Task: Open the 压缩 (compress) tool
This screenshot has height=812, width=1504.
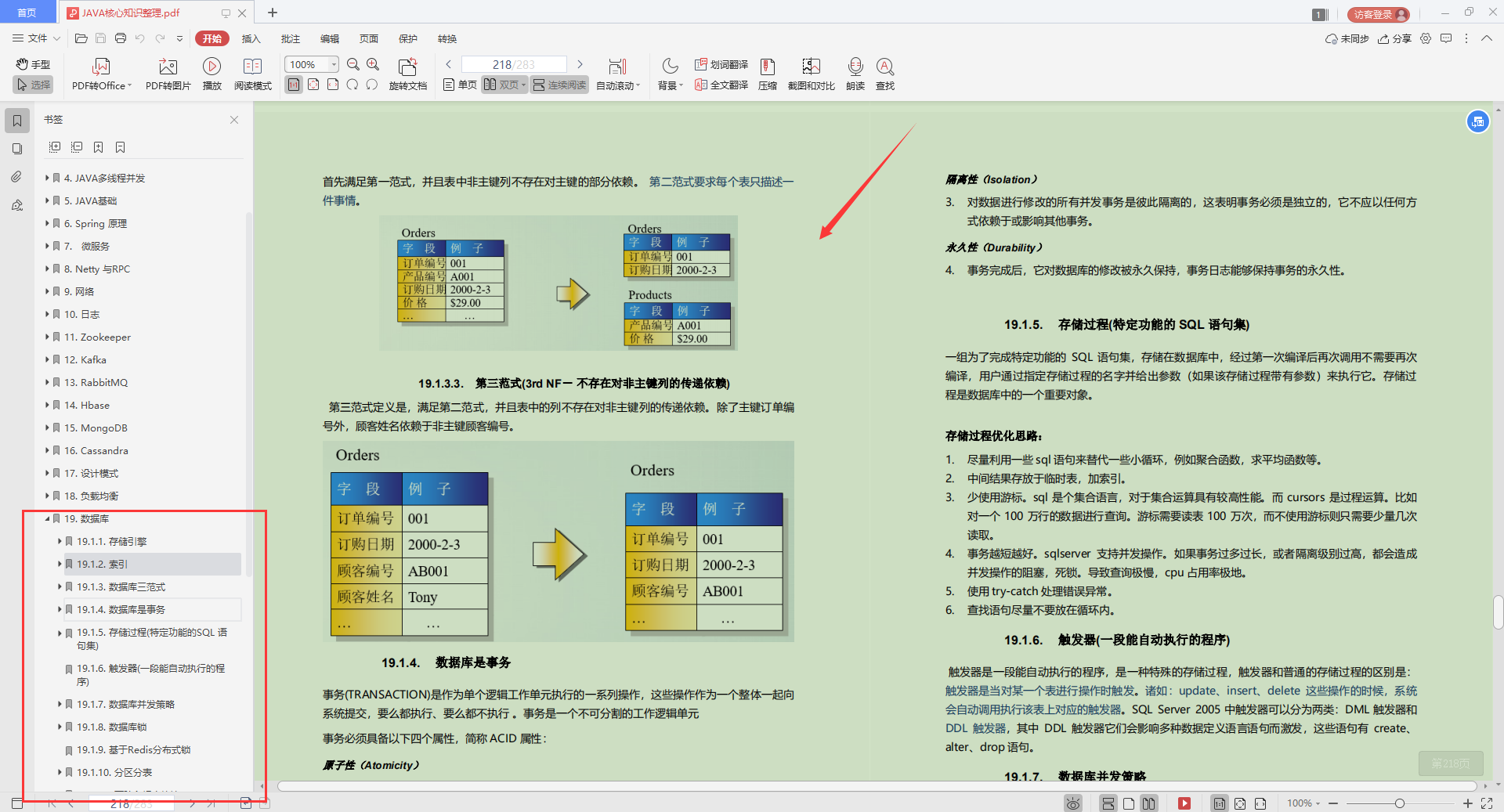Action: (x=767, y=73)
